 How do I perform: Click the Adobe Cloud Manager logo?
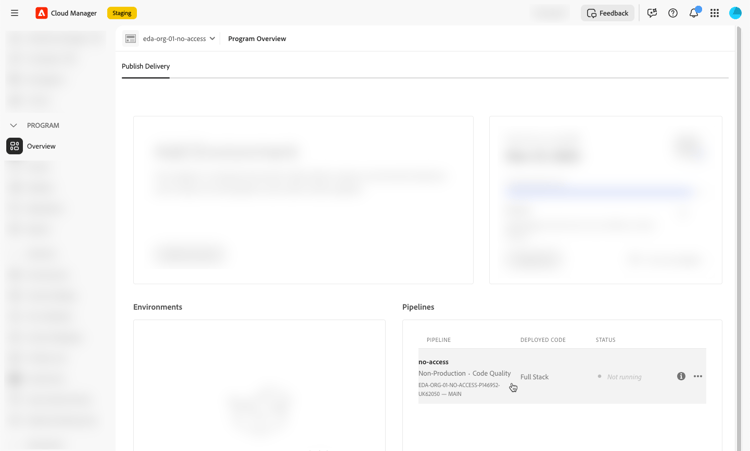coord(42,13)
